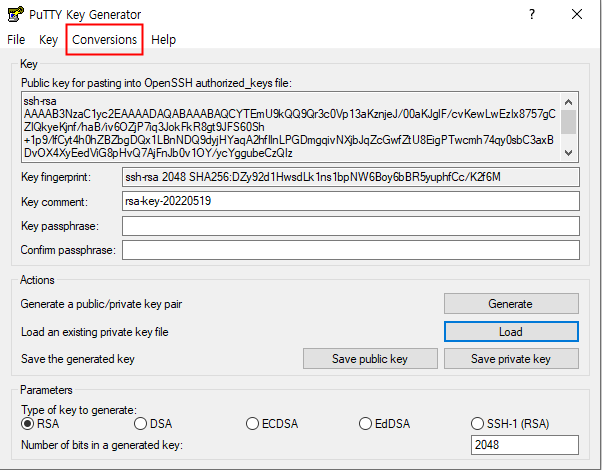Click 'Save the generated key' text
The height and width of the screenshot is (470, 602).
pos(78,359)
